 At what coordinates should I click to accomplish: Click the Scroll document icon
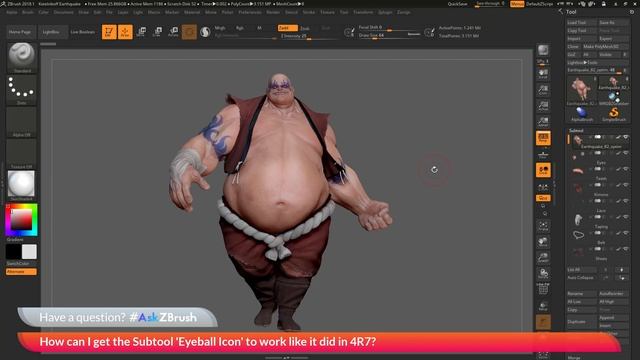(x=543, y=74)
